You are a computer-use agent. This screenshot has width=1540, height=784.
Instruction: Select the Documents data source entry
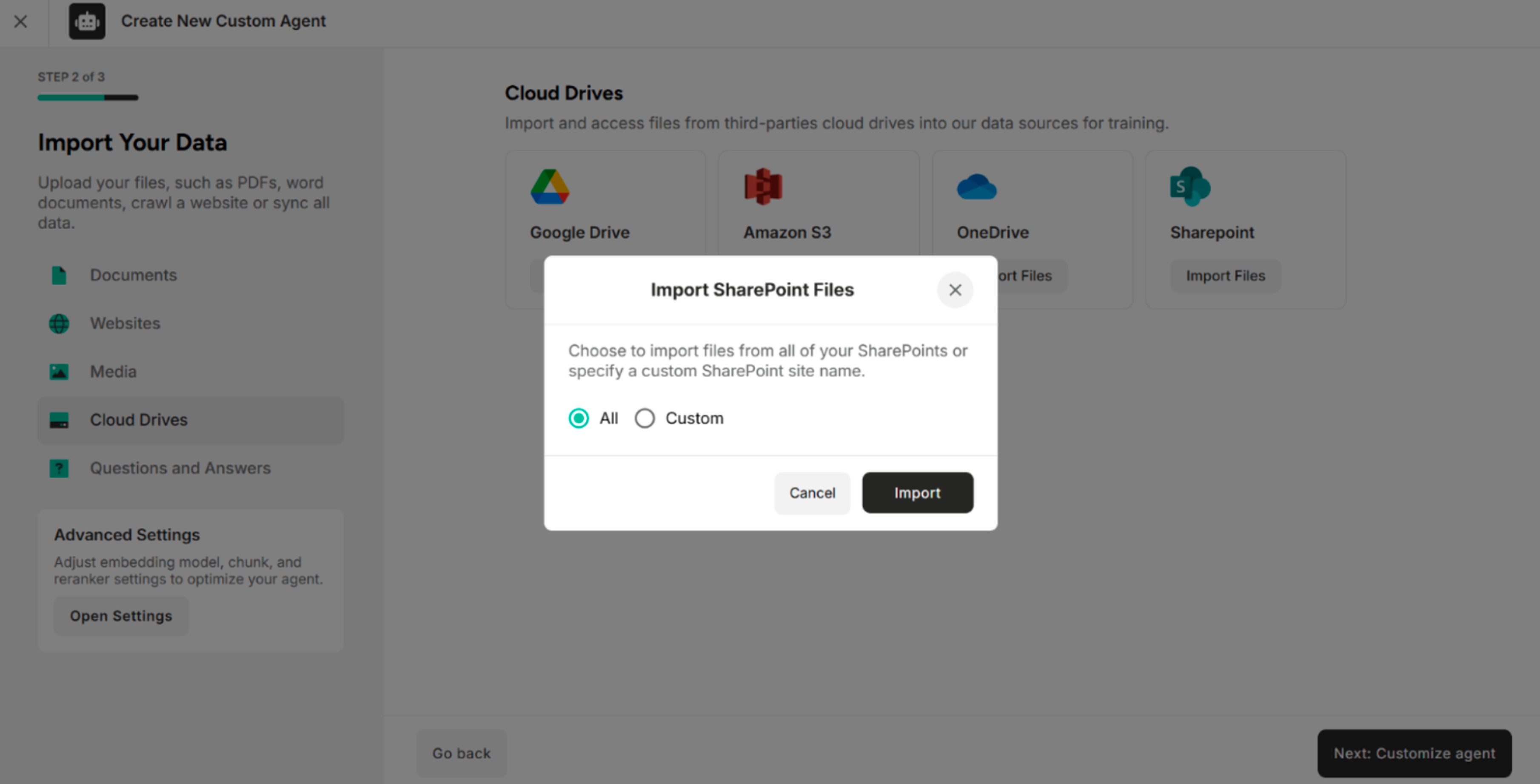coord(133,275)
